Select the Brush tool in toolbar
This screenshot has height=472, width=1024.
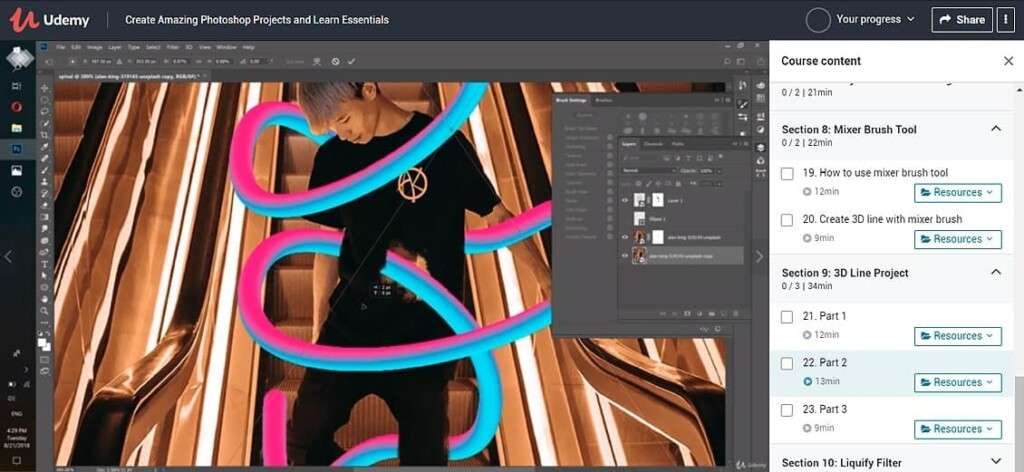point(44,170)
